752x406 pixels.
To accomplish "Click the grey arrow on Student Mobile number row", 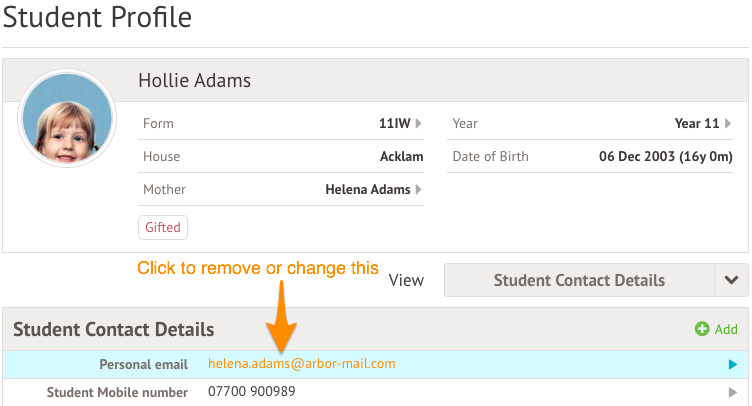I will (x=733, y=393).
